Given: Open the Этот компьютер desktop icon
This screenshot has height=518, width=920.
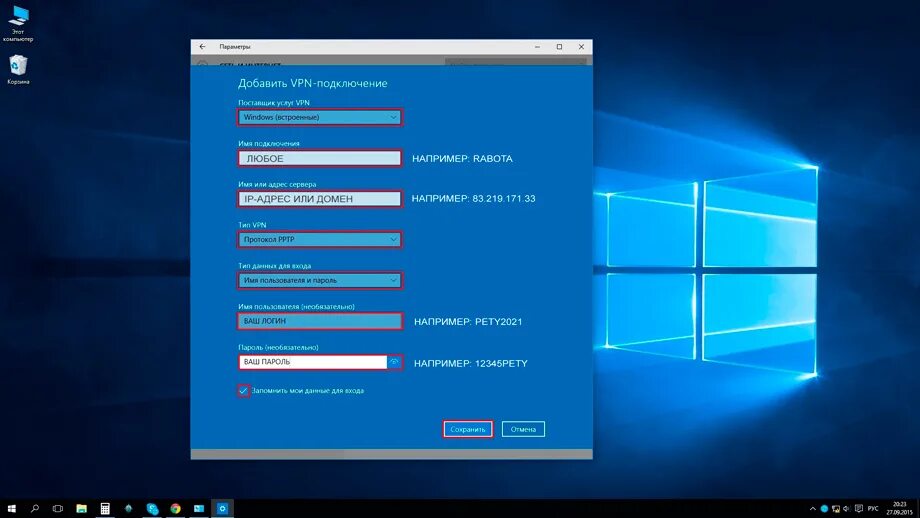Looking at the screenshot, I should pos(18,24).
